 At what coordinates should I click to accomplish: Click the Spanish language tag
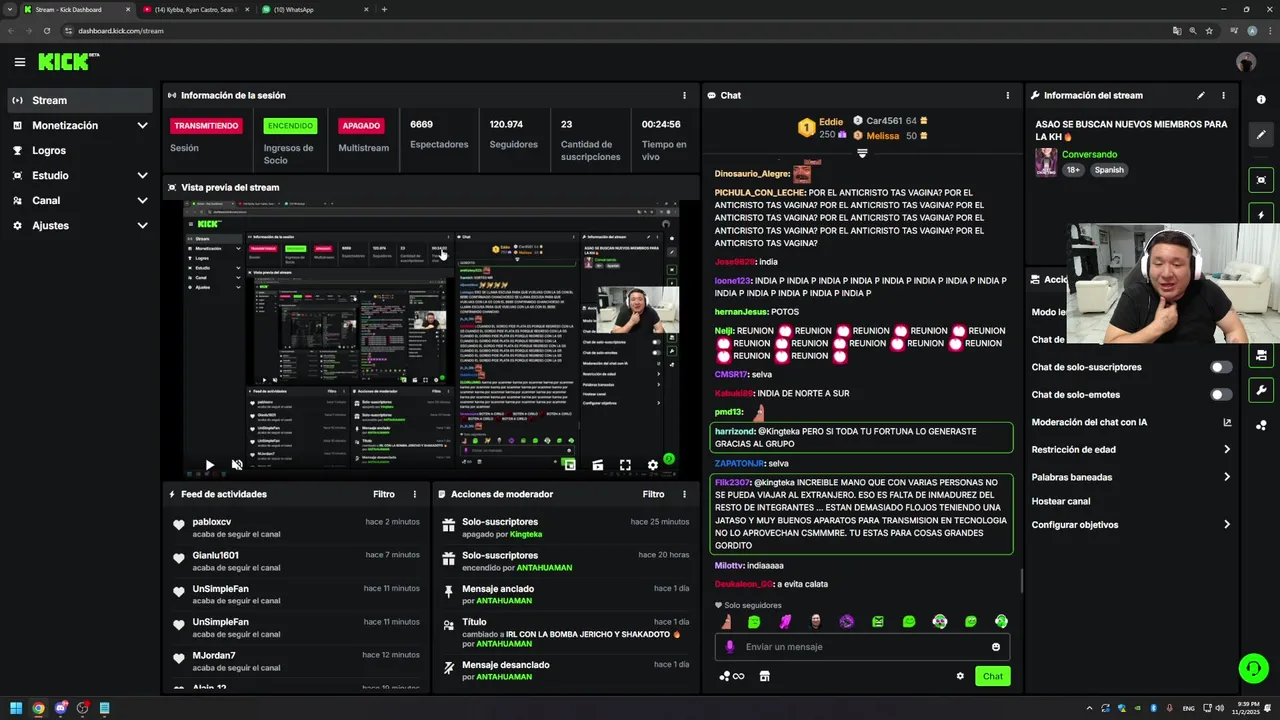click(x=1109, y=170)
